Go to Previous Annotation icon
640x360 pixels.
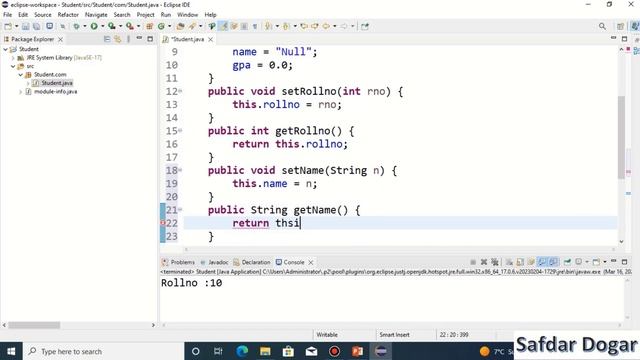pos(286,26)
